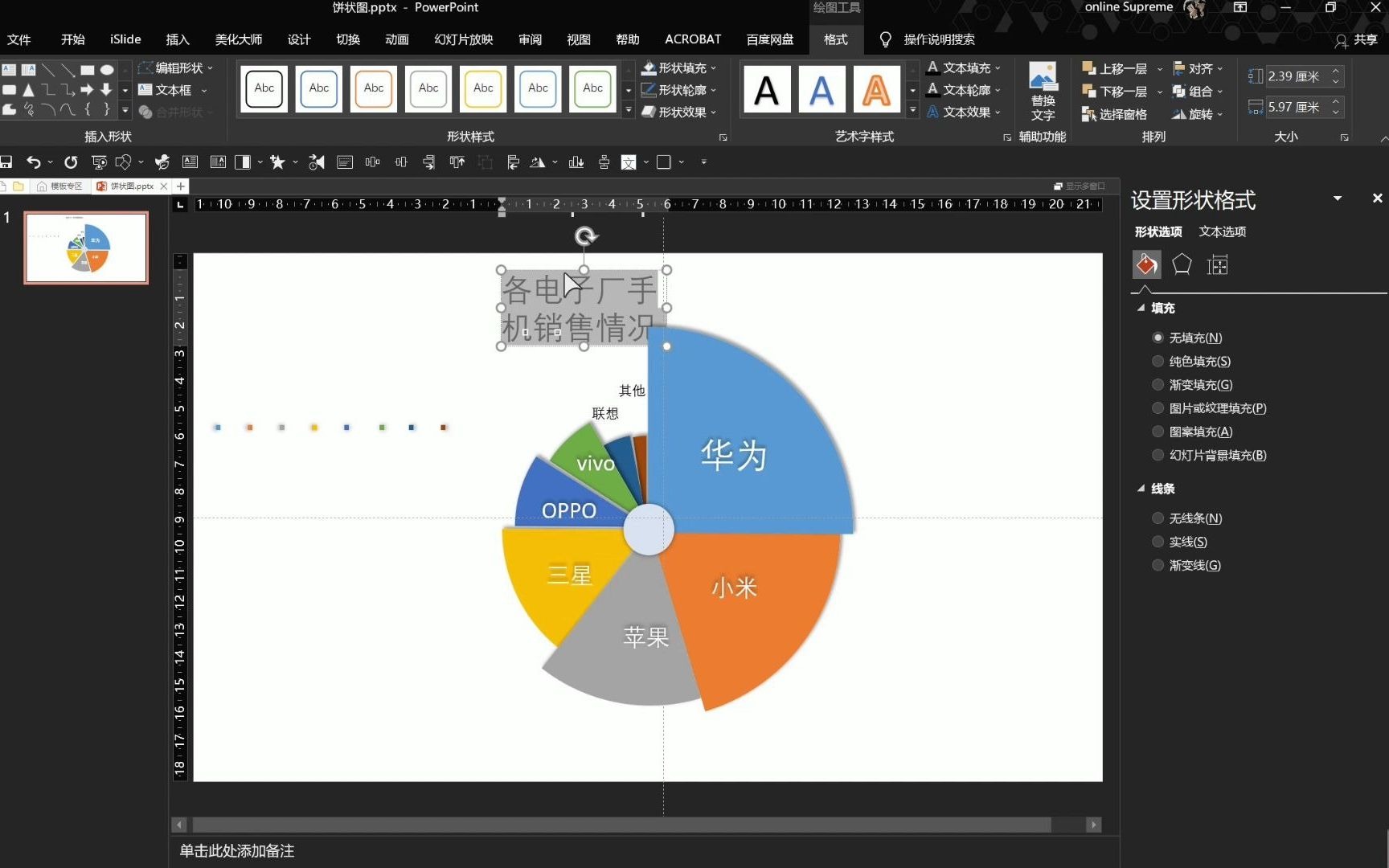
Task: Collapse the Line (线条) section
Action: pyautogui.click(x=1141, y=489)
